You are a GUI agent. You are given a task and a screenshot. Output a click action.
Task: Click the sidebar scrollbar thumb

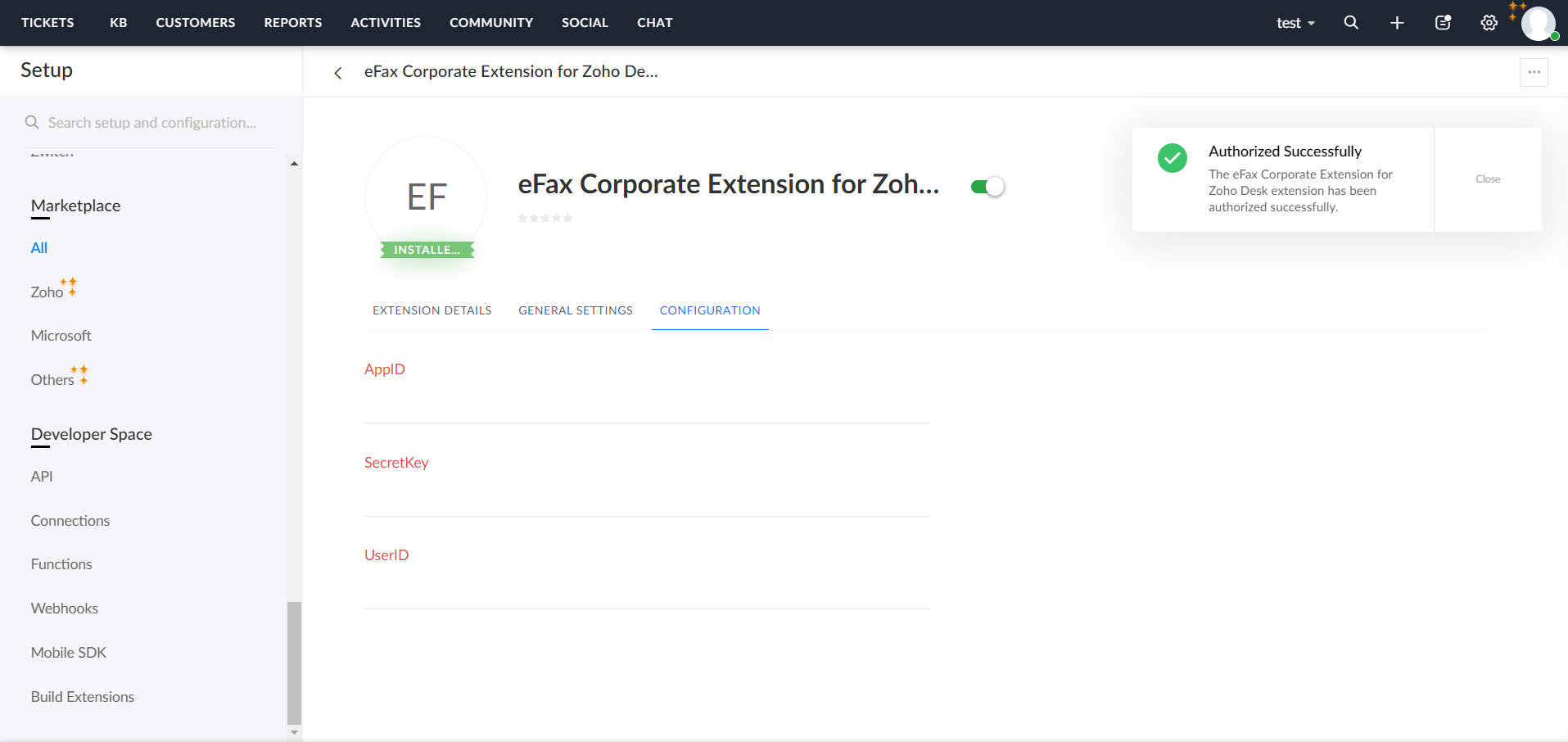pyautogui.click(x=294, y=663)
